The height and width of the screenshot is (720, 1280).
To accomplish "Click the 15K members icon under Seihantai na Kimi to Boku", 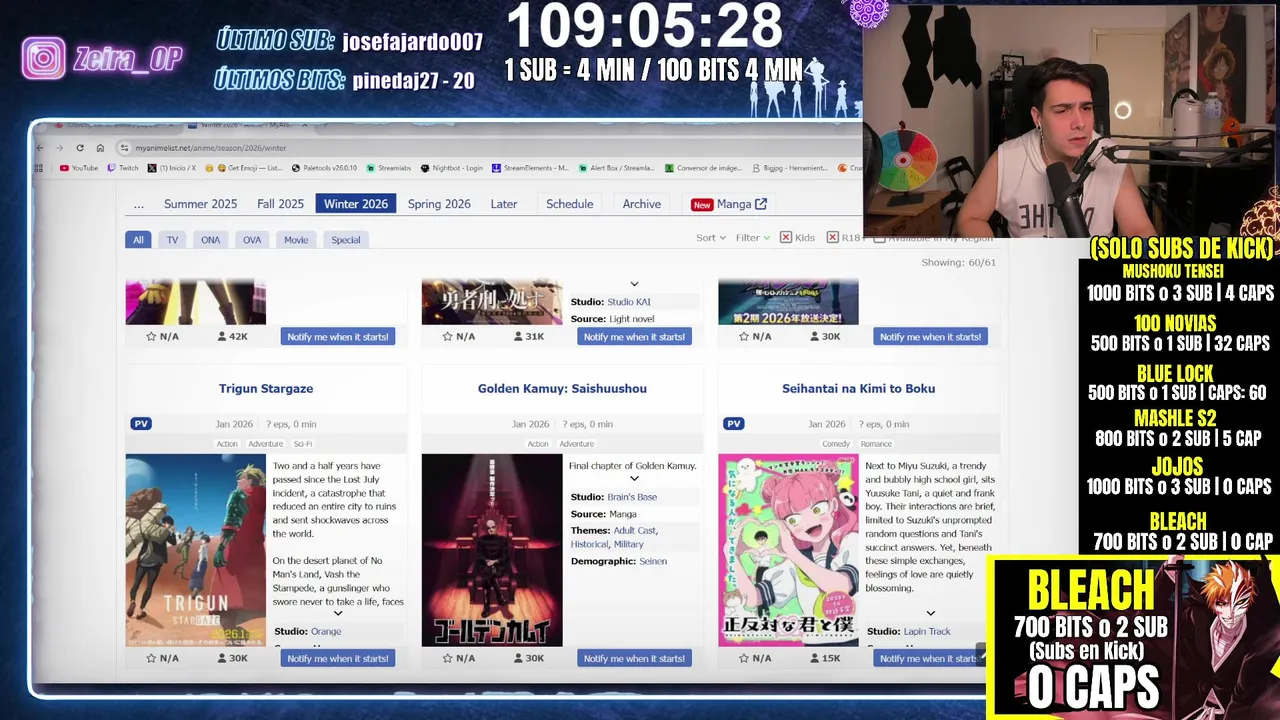I will (814, 658).
